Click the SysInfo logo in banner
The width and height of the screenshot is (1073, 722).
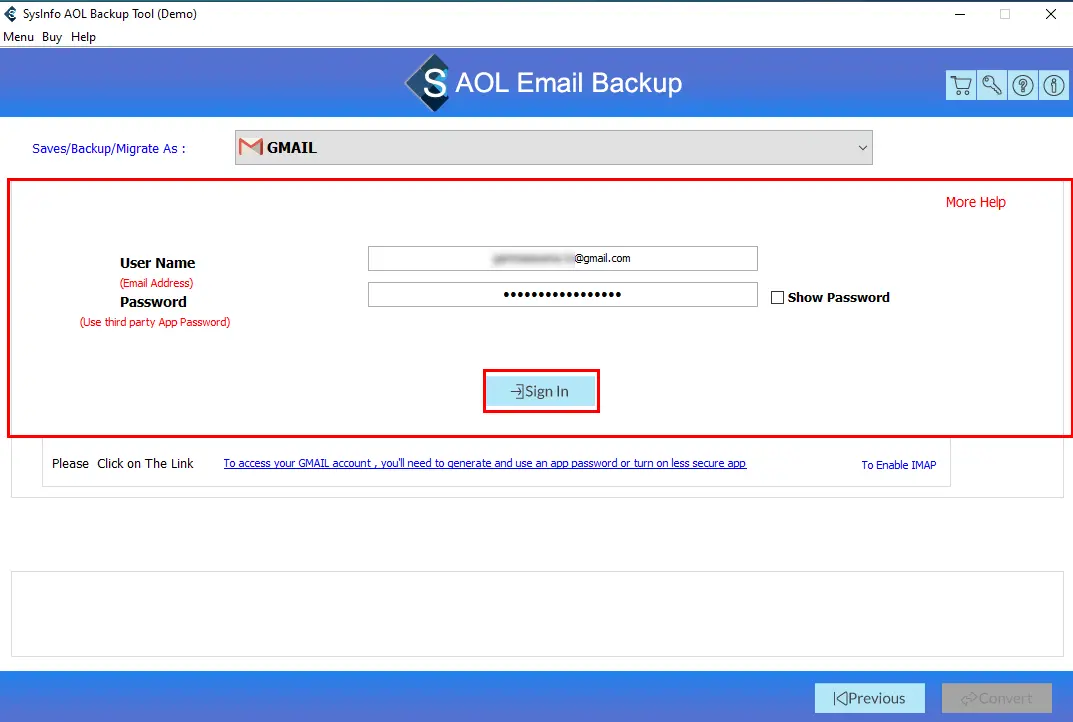point(428,83)
